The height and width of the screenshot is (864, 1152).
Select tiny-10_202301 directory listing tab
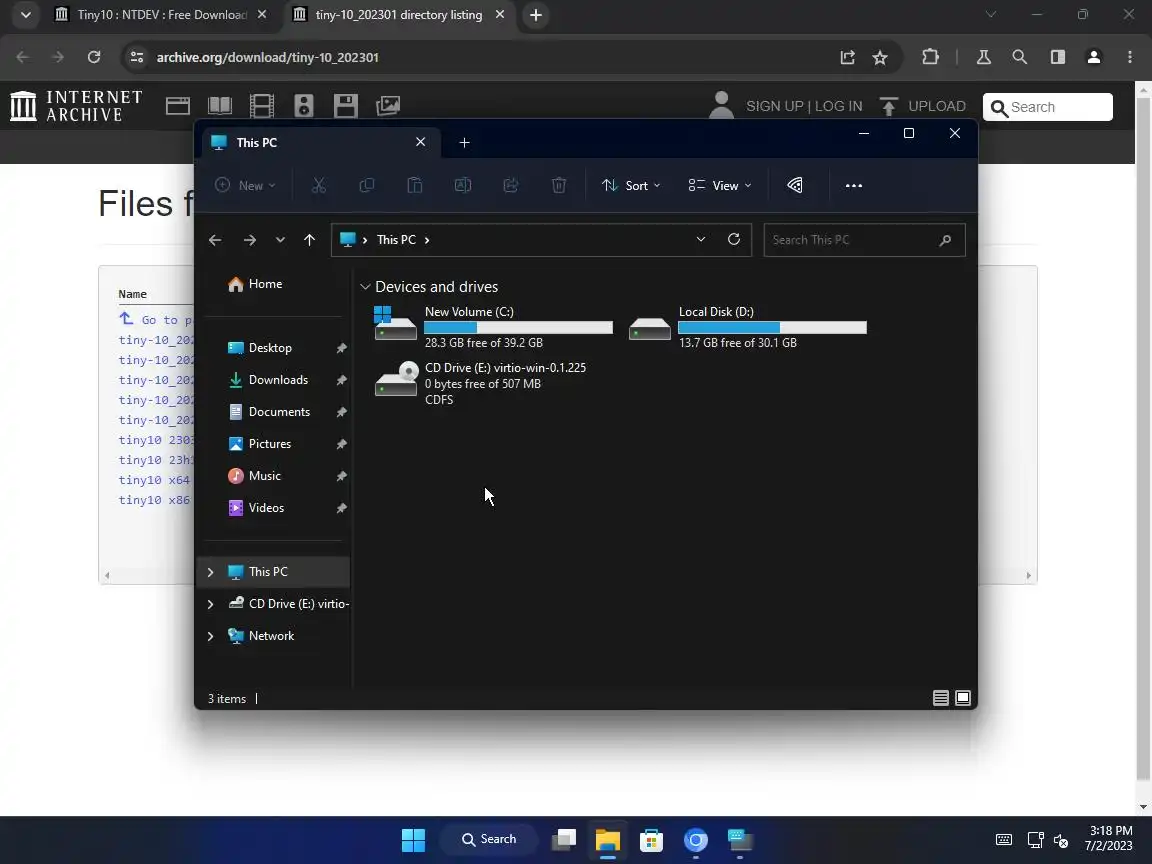pyautogui.click(x=399, y=15)
